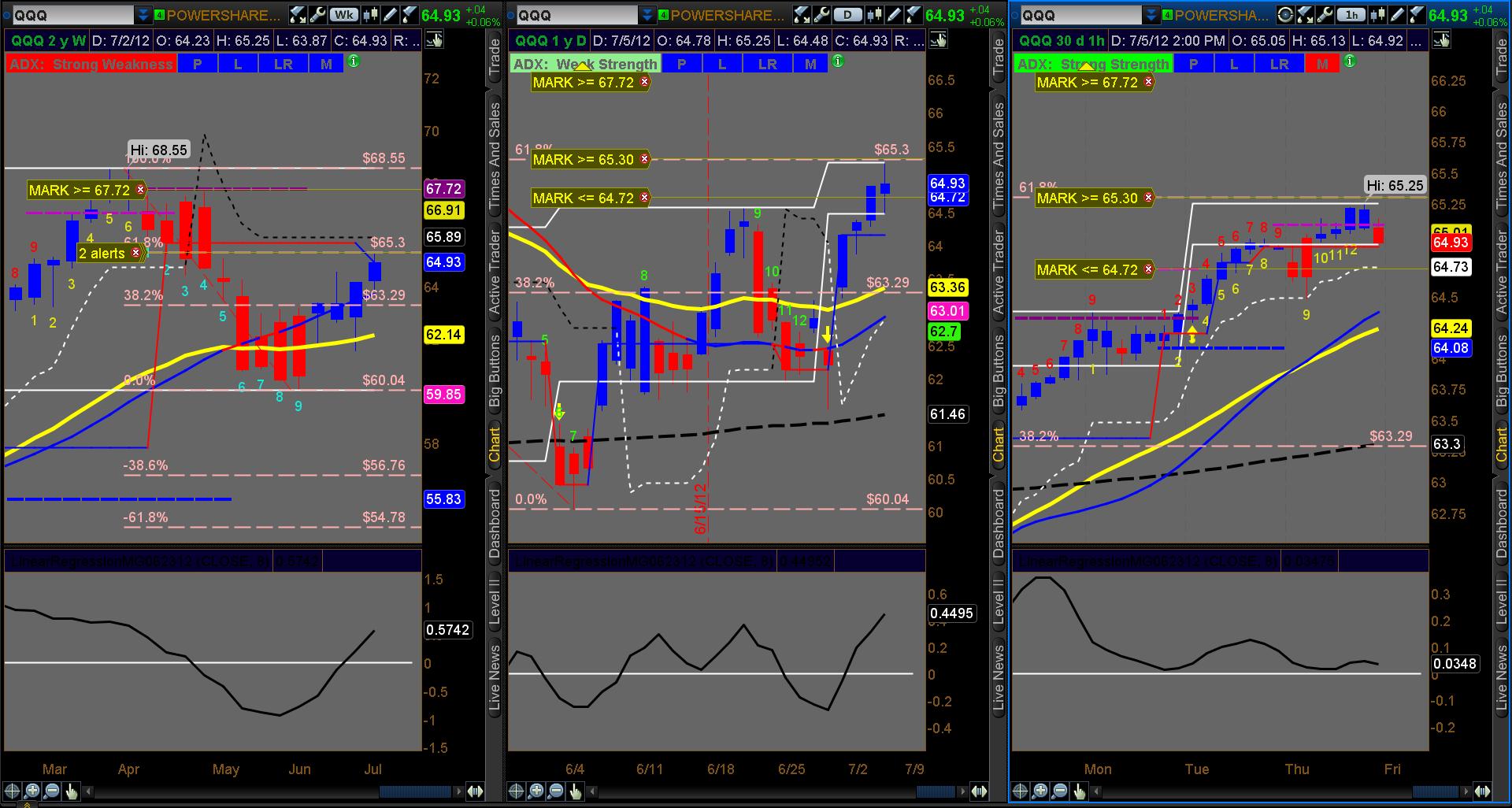Toggle M label button in weekly chart
Viewport: 1512px width, 808px height.
[326, 64]
